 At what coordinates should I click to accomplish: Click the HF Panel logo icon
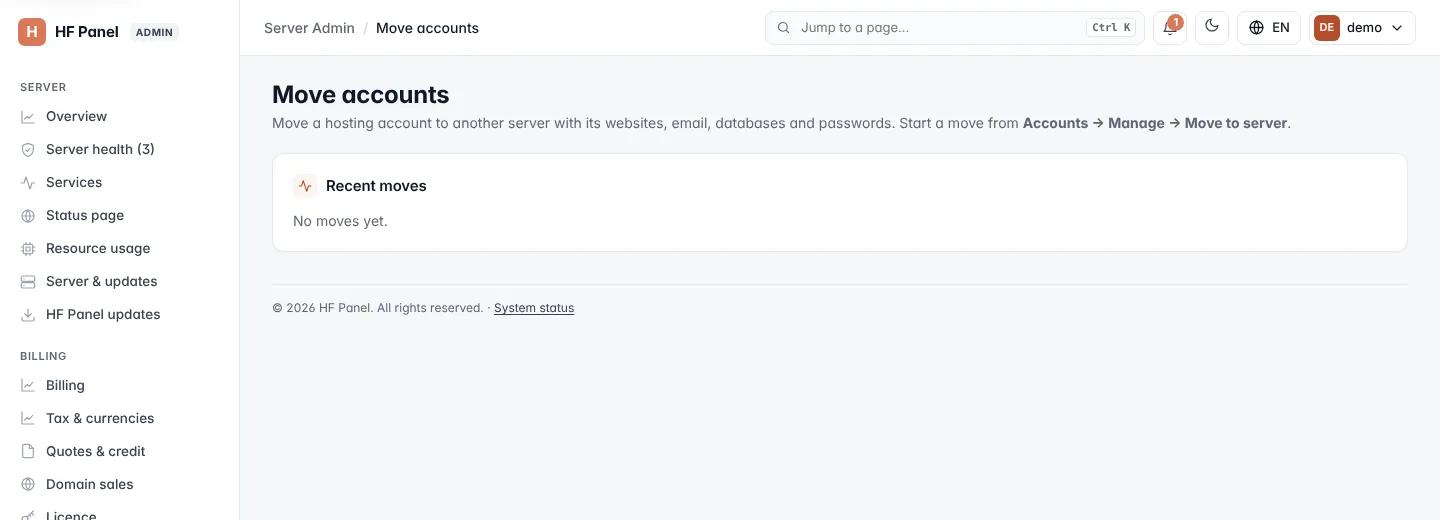coord(32,32)
